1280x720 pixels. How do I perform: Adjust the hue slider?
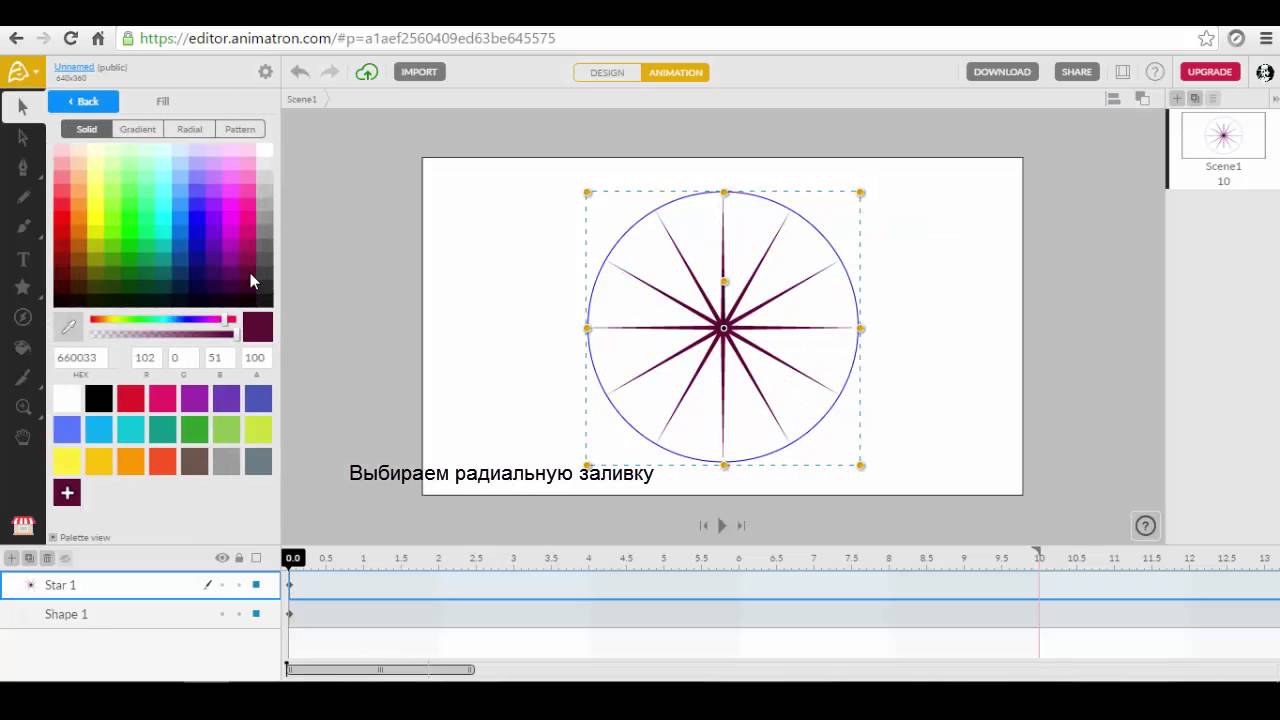coord(163,320)
